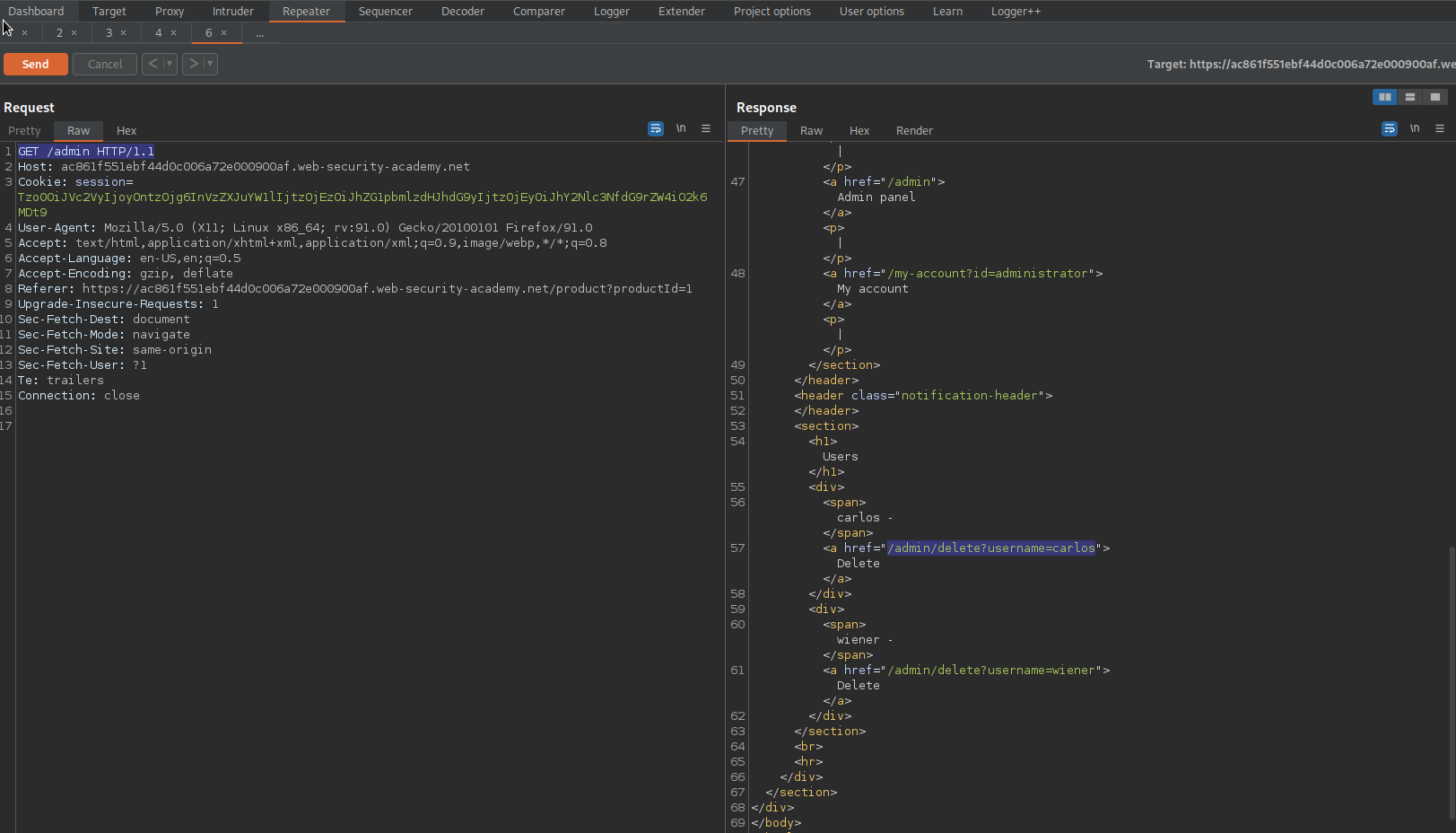Click the session cookie value text

tap(362, 204)
